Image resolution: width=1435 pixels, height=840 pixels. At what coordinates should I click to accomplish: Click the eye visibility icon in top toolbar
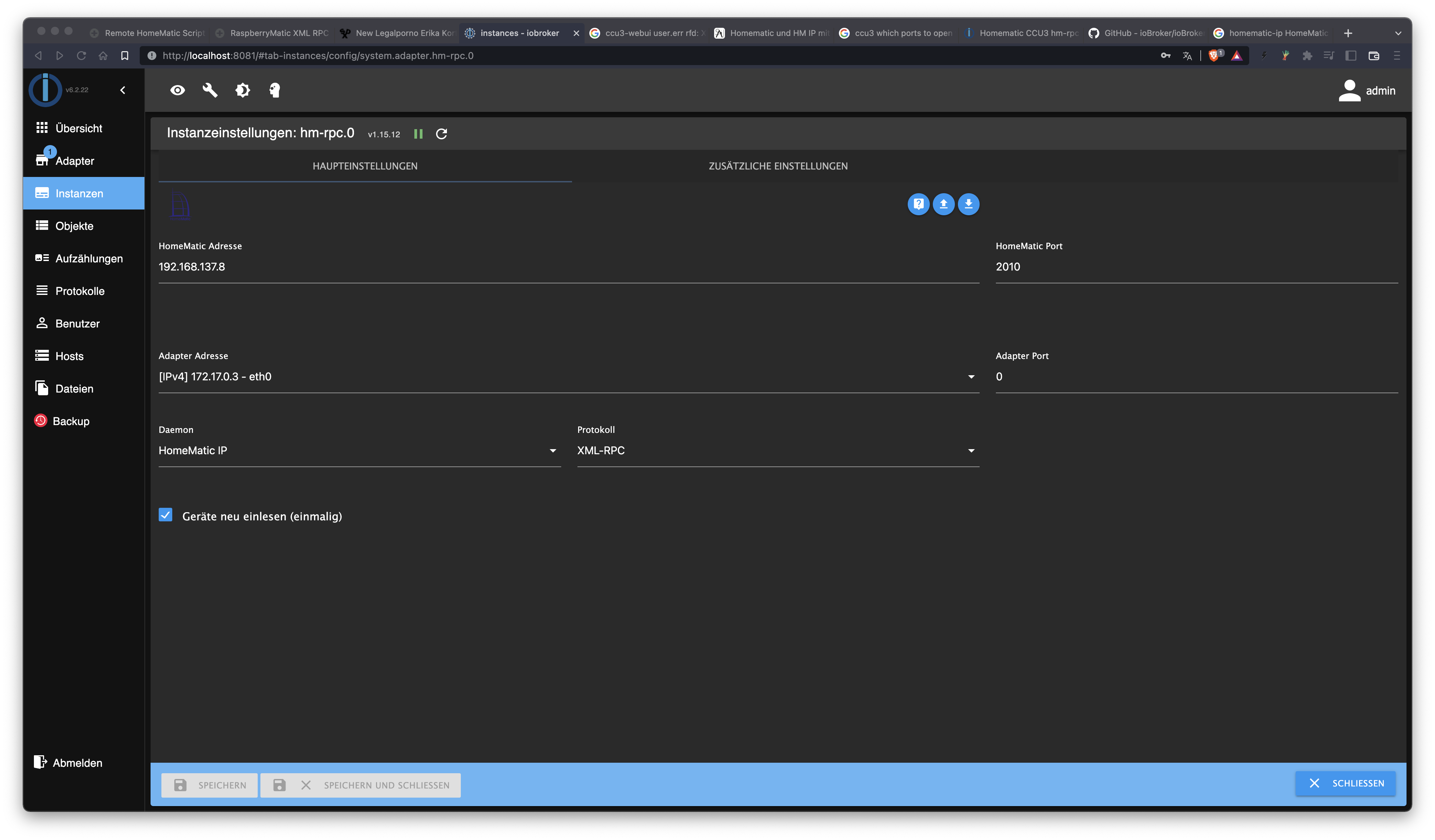178,91
